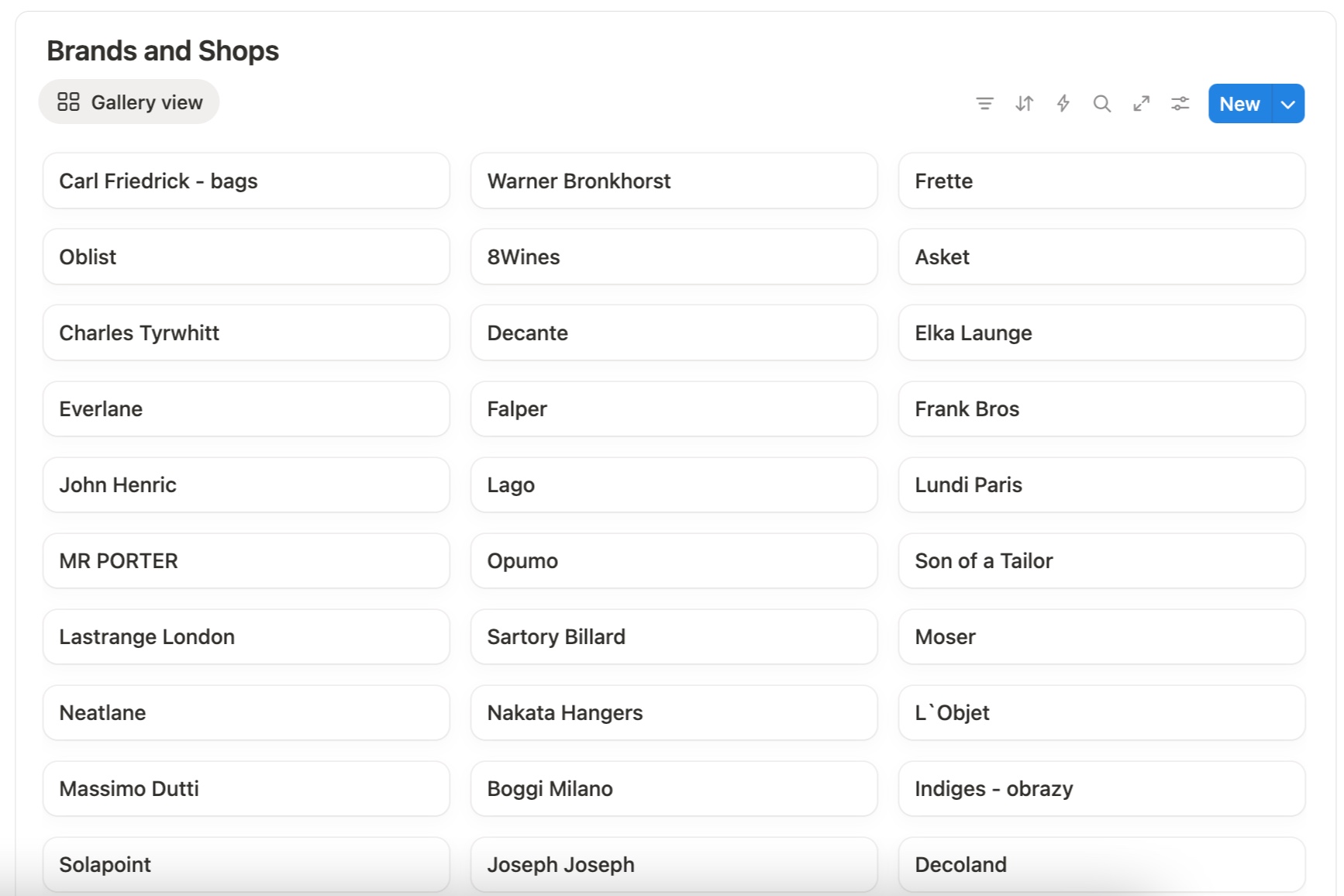Open the Charles Tyrwhitt entry
Image resolution: width=1344 pixels, height=896 pixels.
tap(246, 333)
